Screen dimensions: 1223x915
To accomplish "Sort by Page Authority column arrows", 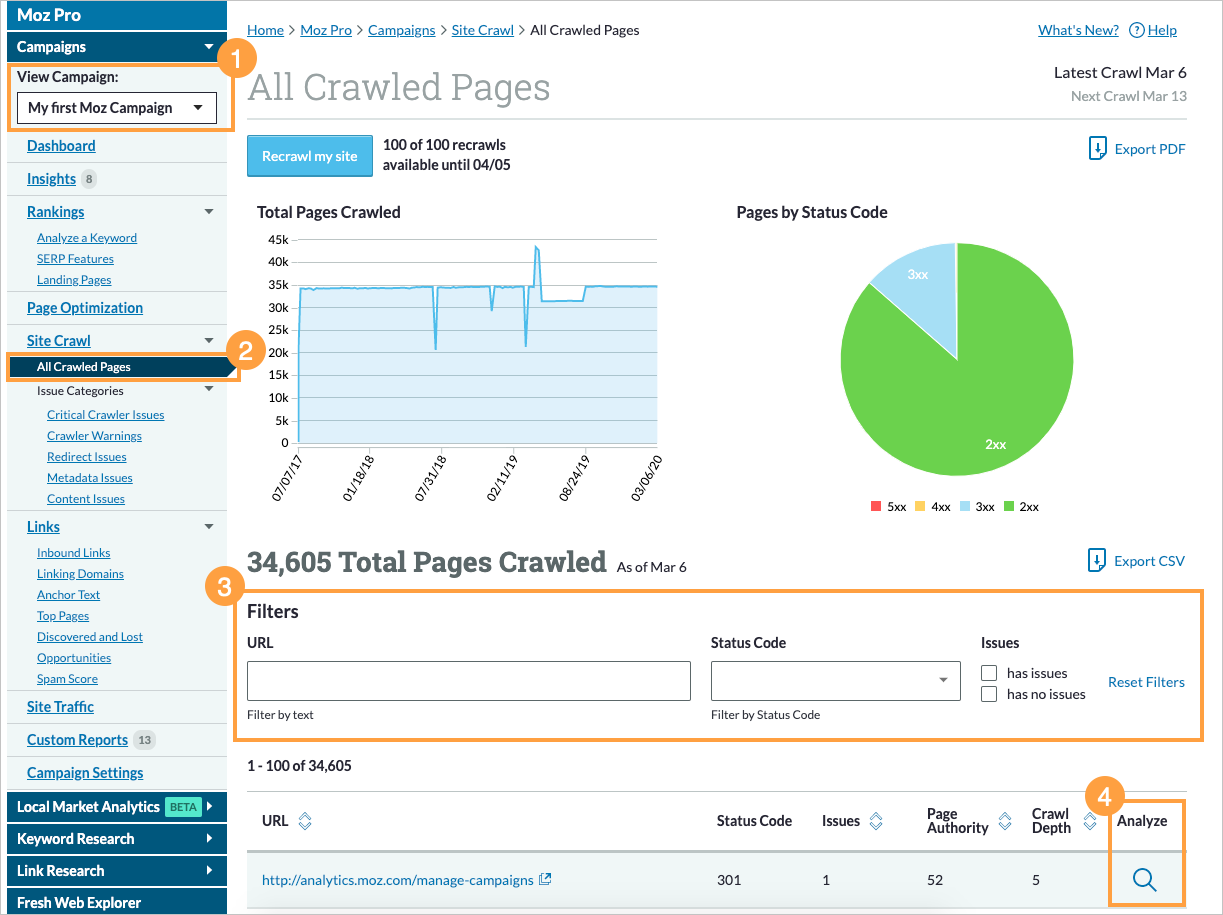I will click(x=1004, y=819).
